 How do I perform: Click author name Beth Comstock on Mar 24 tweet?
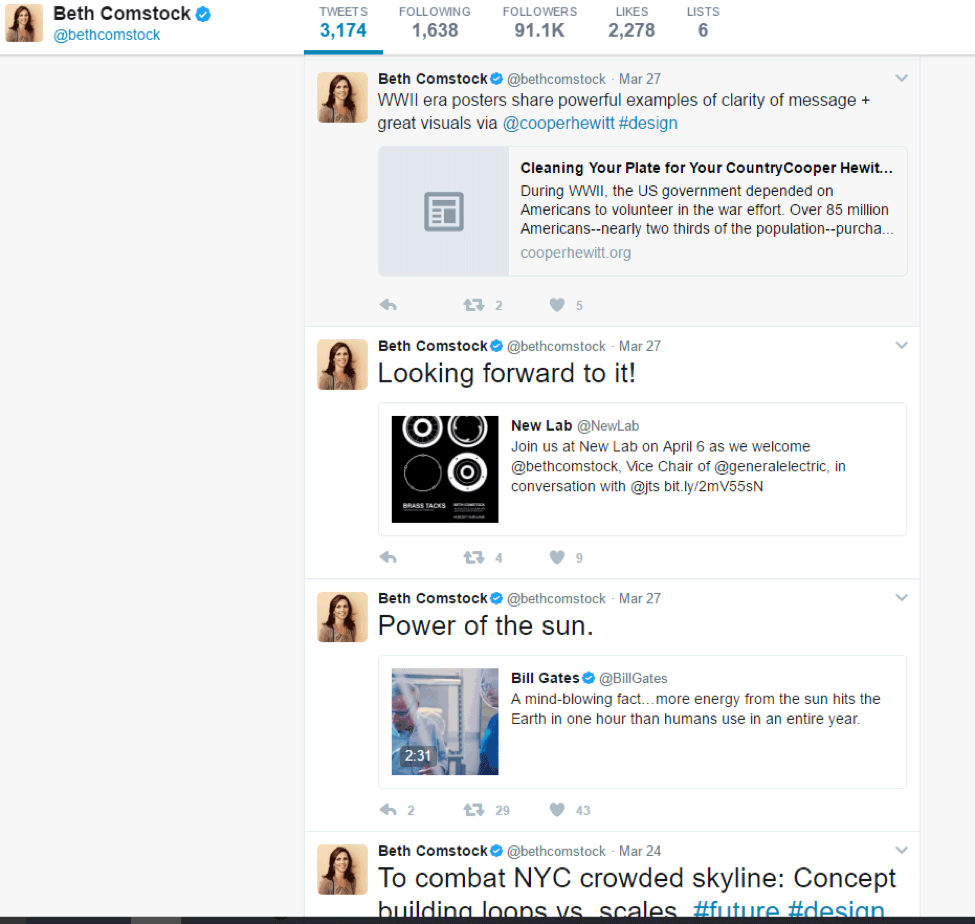[433, 851]
